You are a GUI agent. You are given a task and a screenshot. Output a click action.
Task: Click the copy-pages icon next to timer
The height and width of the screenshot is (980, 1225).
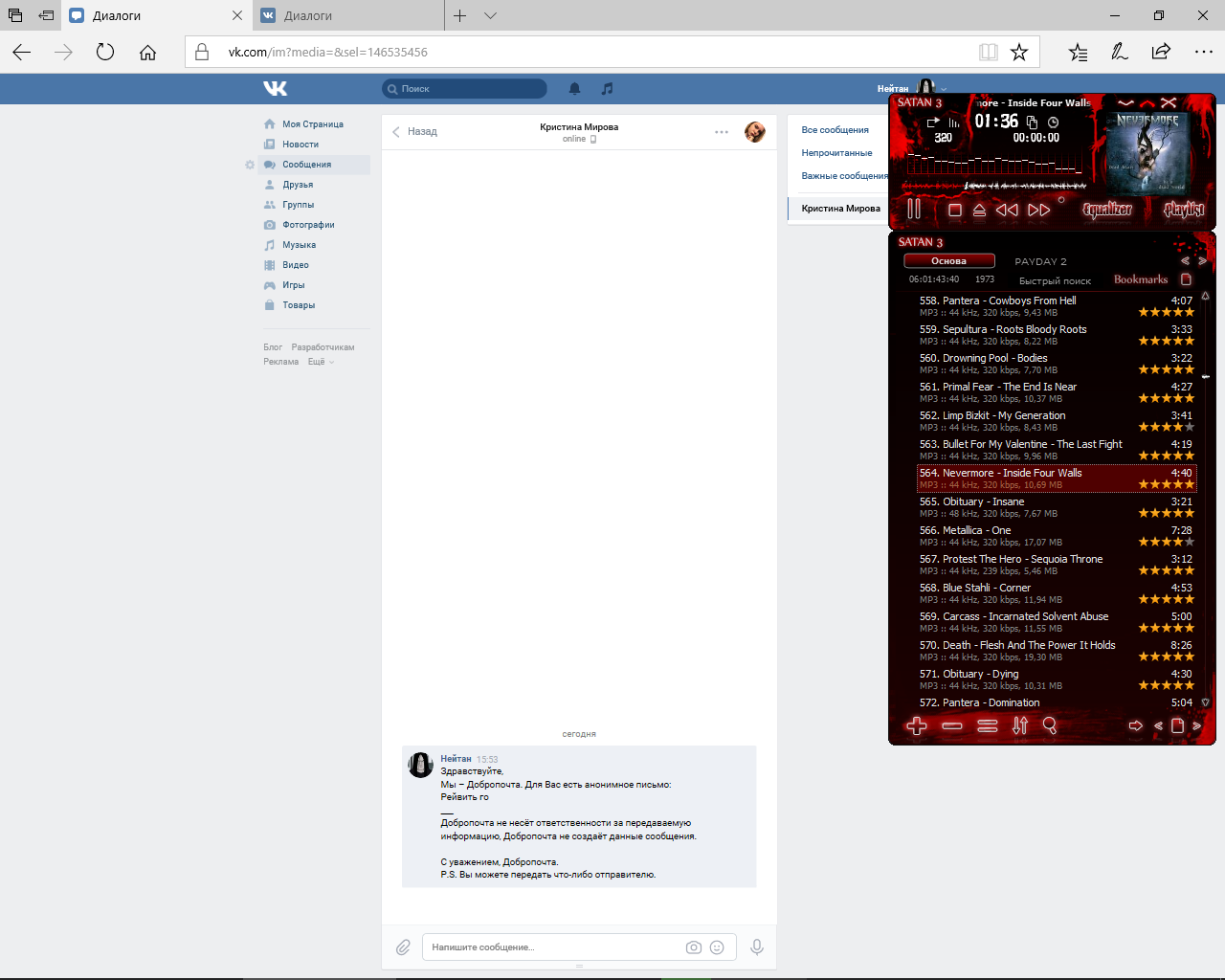coord(1032,122)
